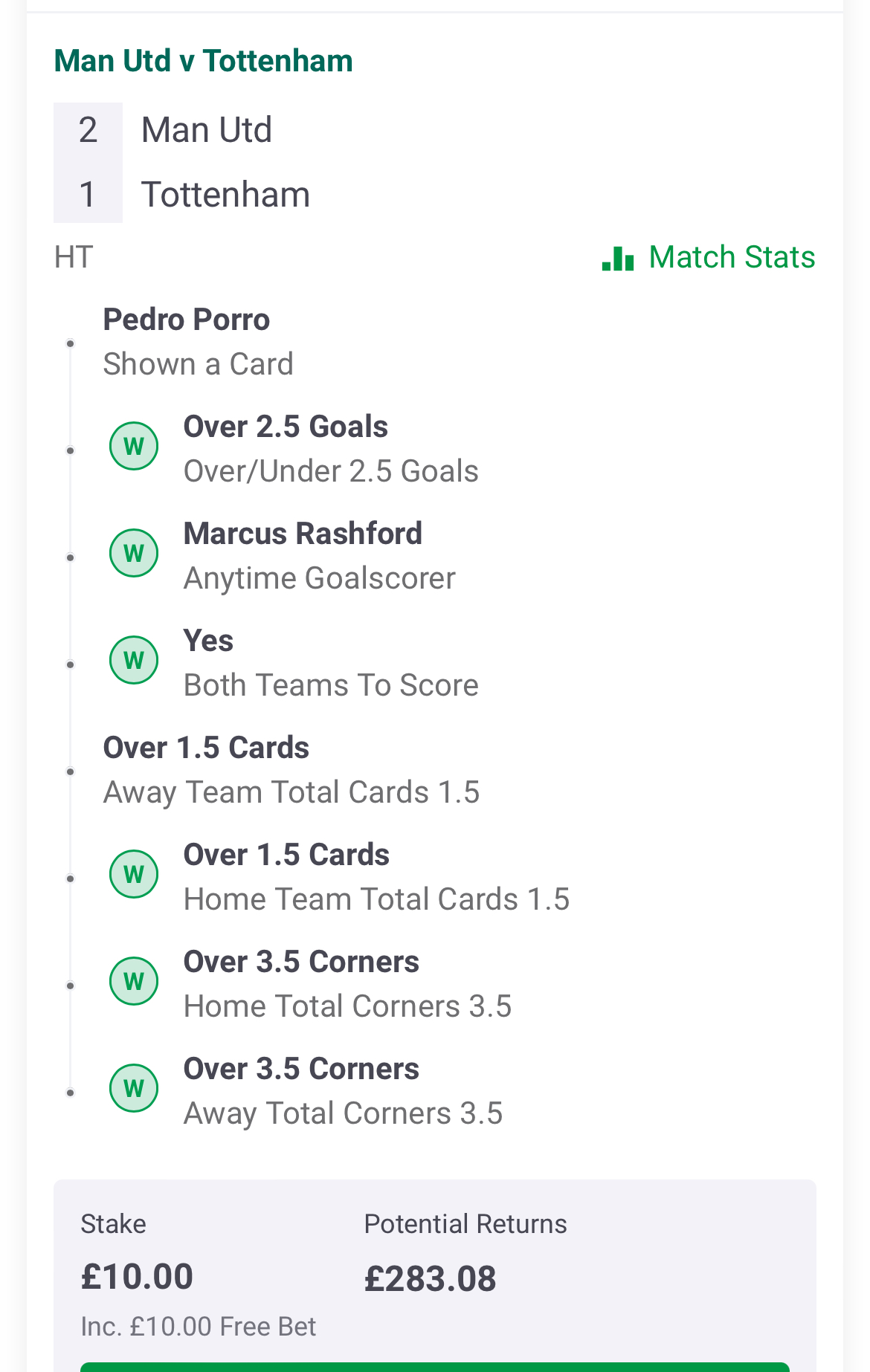Select the Away Team Total Cards 1.5 leg

click(291, 770)
